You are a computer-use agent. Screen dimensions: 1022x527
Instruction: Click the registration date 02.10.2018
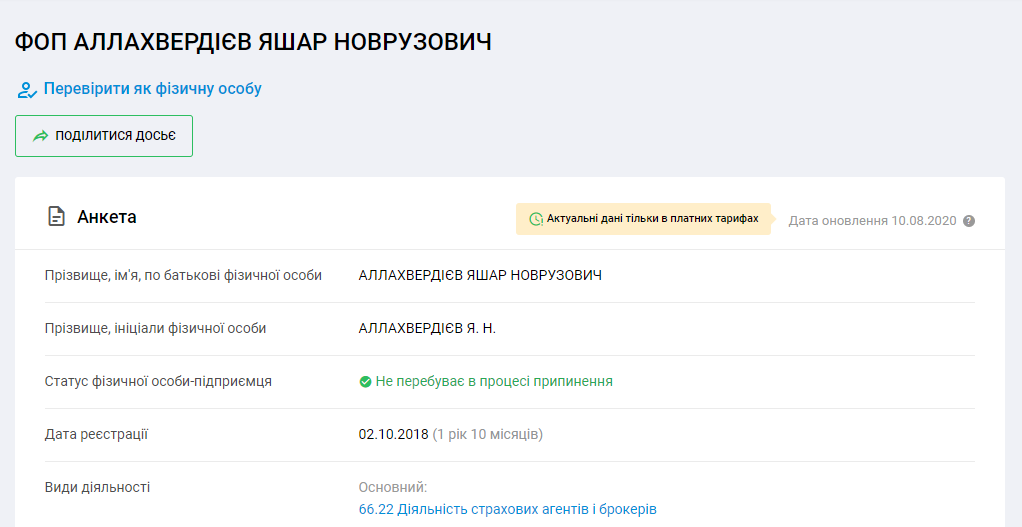click(393, 434)
